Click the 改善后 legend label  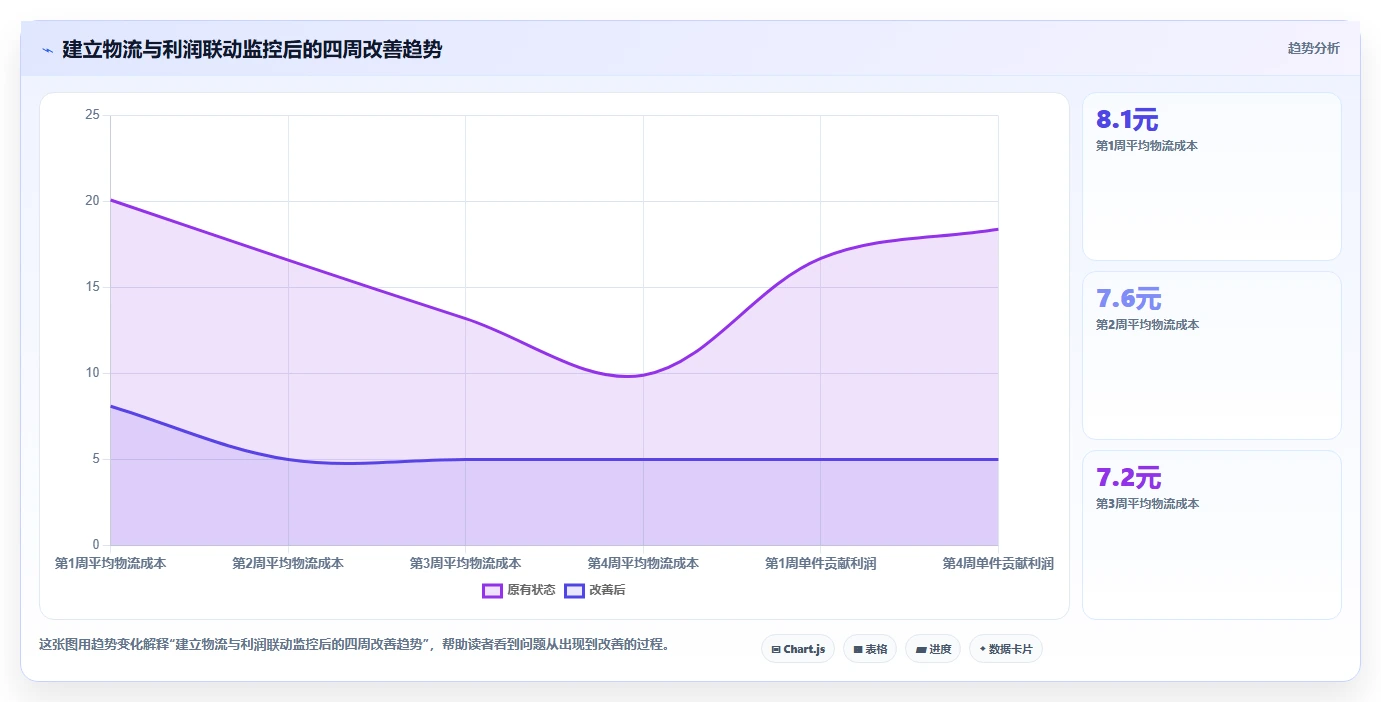pyautogui.click(x=607, y=590)
